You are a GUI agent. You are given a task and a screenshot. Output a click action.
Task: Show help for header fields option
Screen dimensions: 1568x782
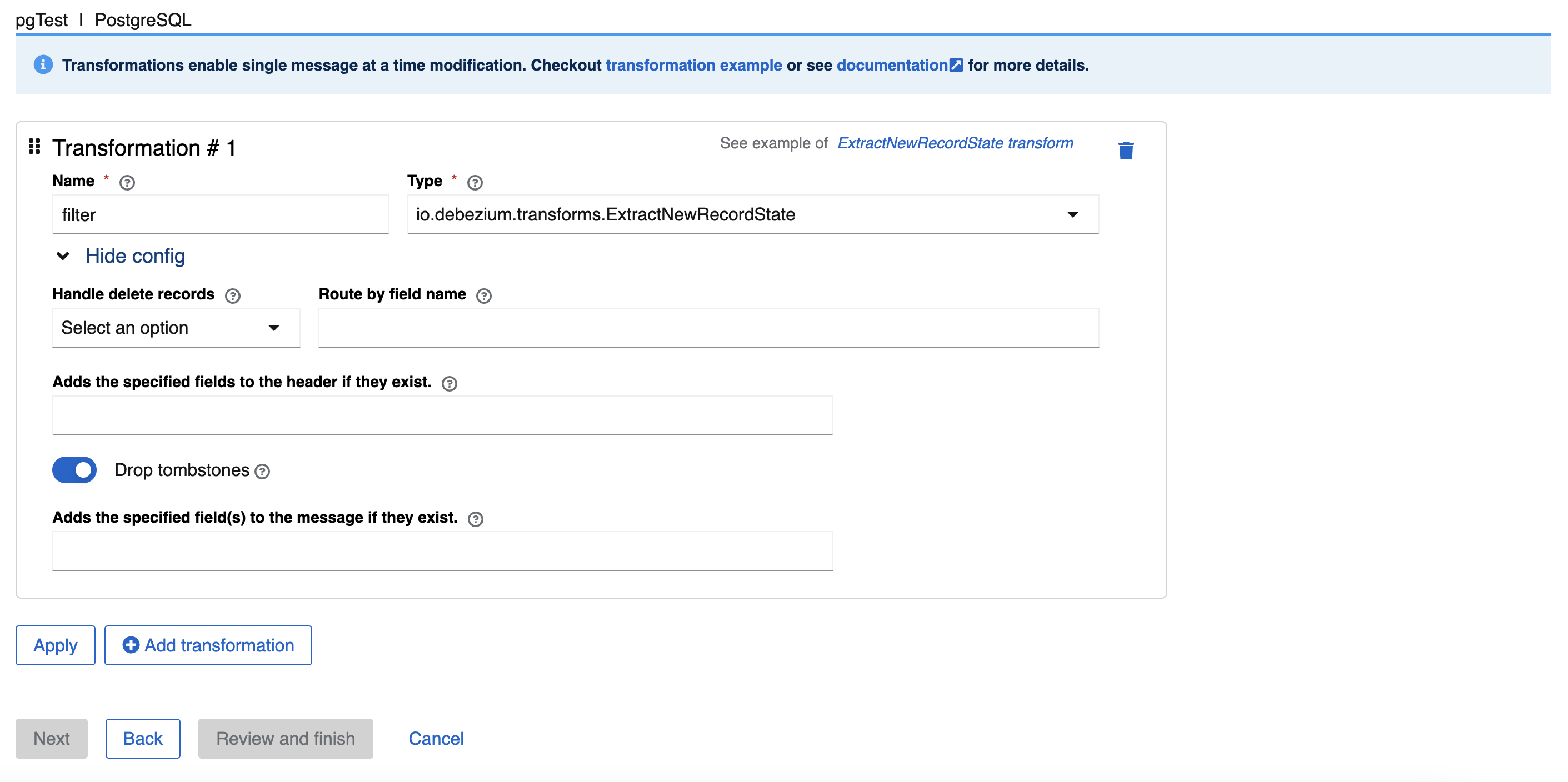pos(449,383)
